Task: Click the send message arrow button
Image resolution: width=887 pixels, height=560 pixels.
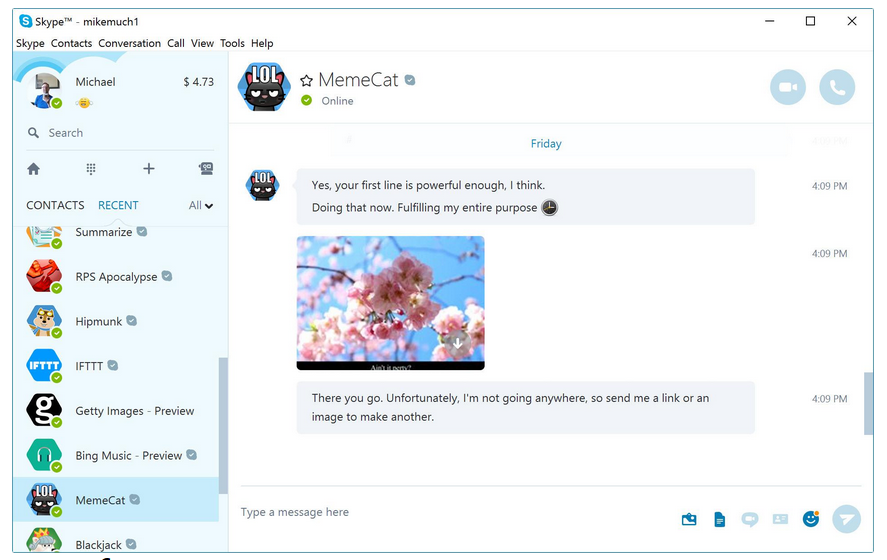Action: pos(846,519)
